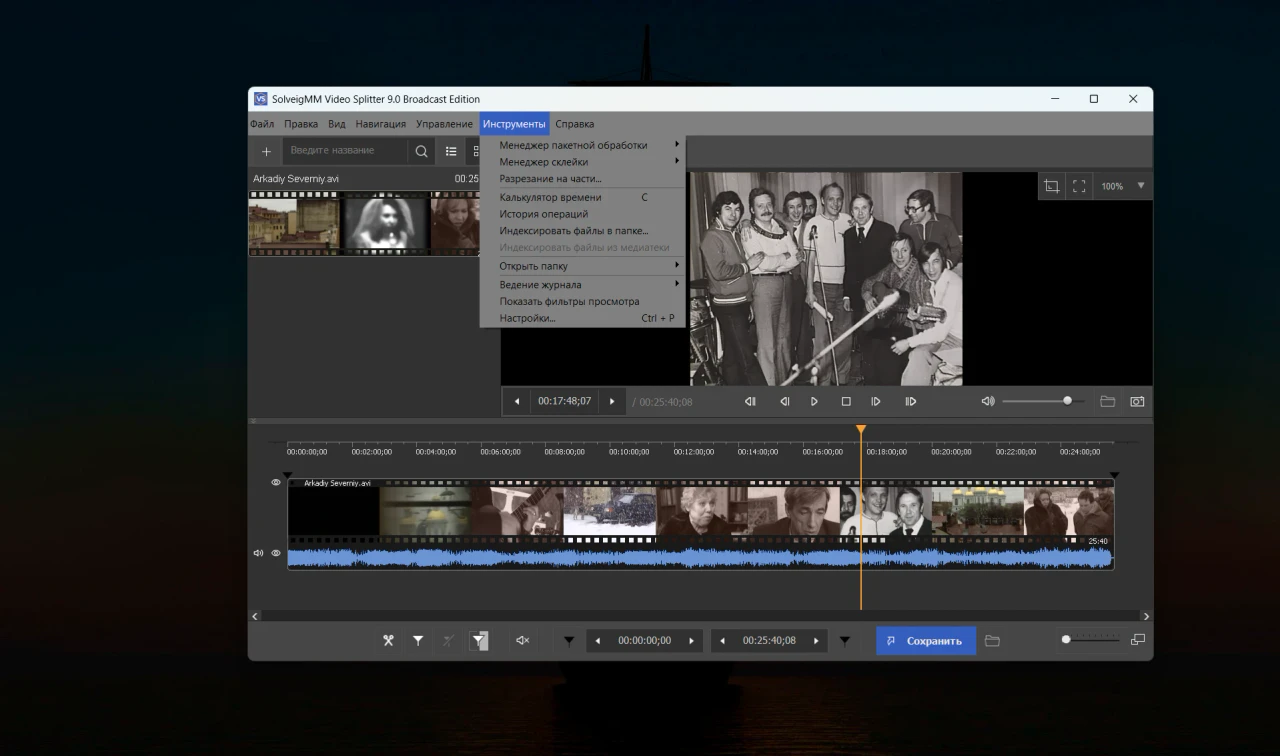Click the crop frame icon above preview

click(x=1051, y=186)
